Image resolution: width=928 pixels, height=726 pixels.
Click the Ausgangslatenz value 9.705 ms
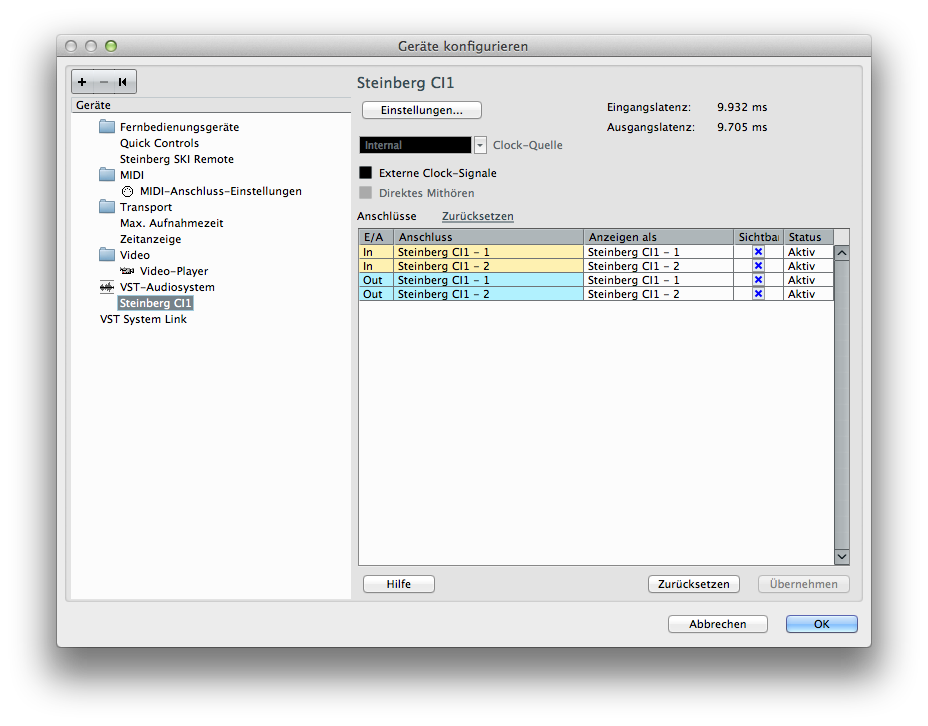[x=742, y=127]
